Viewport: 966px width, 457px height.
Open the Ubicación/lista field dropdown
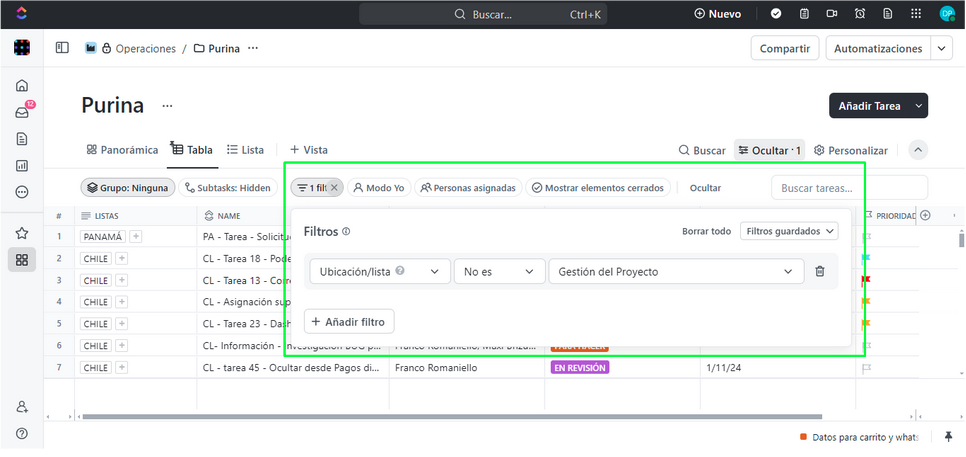pos(378,271)
